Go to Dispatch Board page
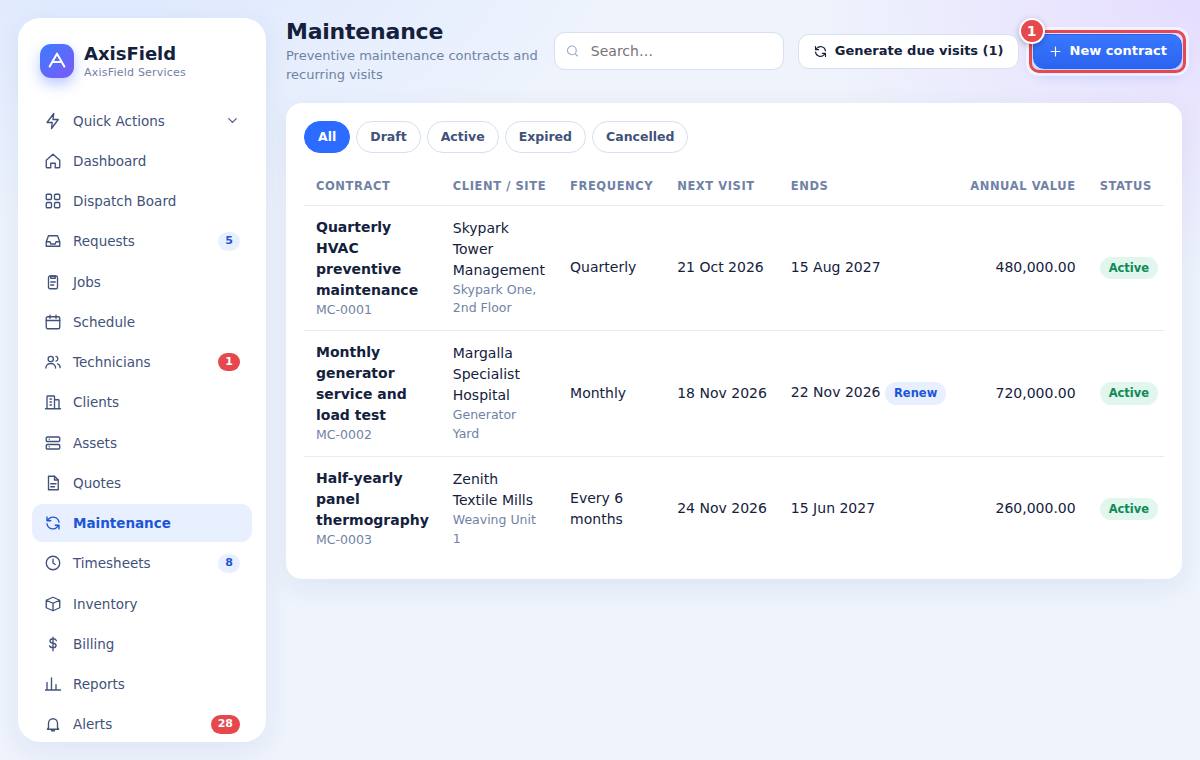The height and width of the screenshot is (760, 1200). pos(142,201)
